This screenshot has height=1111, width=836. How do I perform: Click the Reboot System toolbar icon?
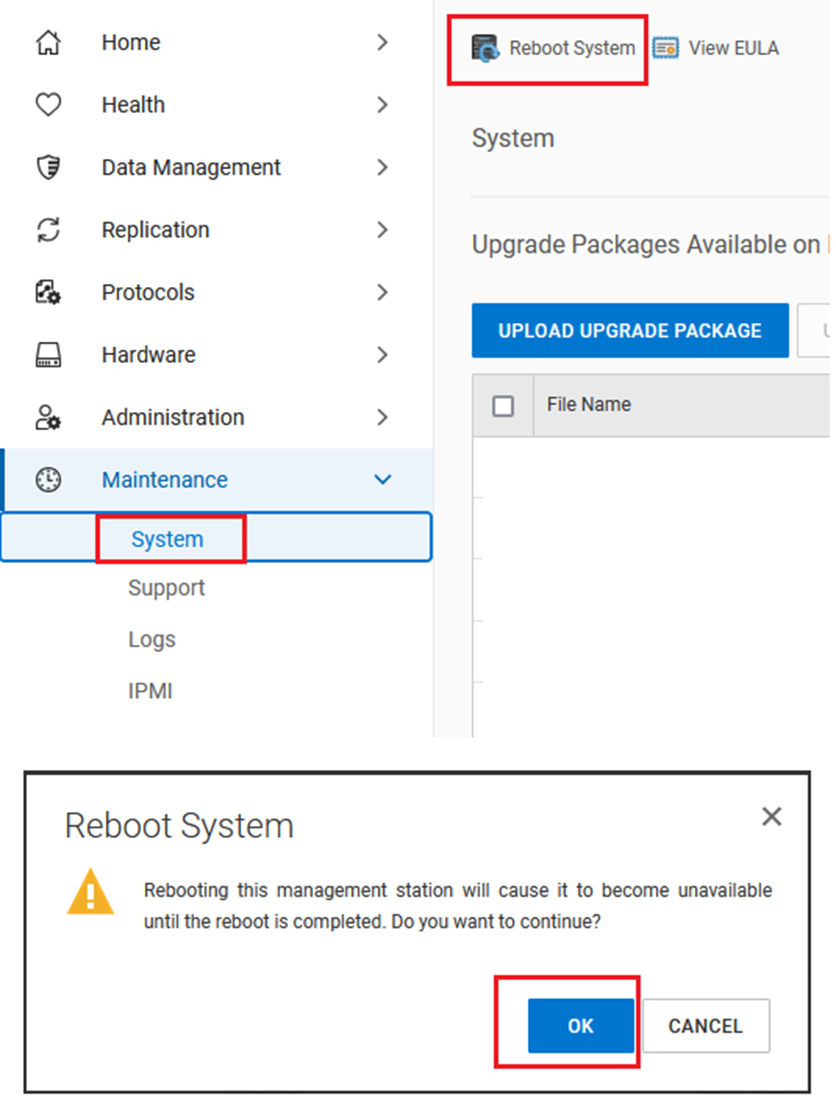point(486,48)
